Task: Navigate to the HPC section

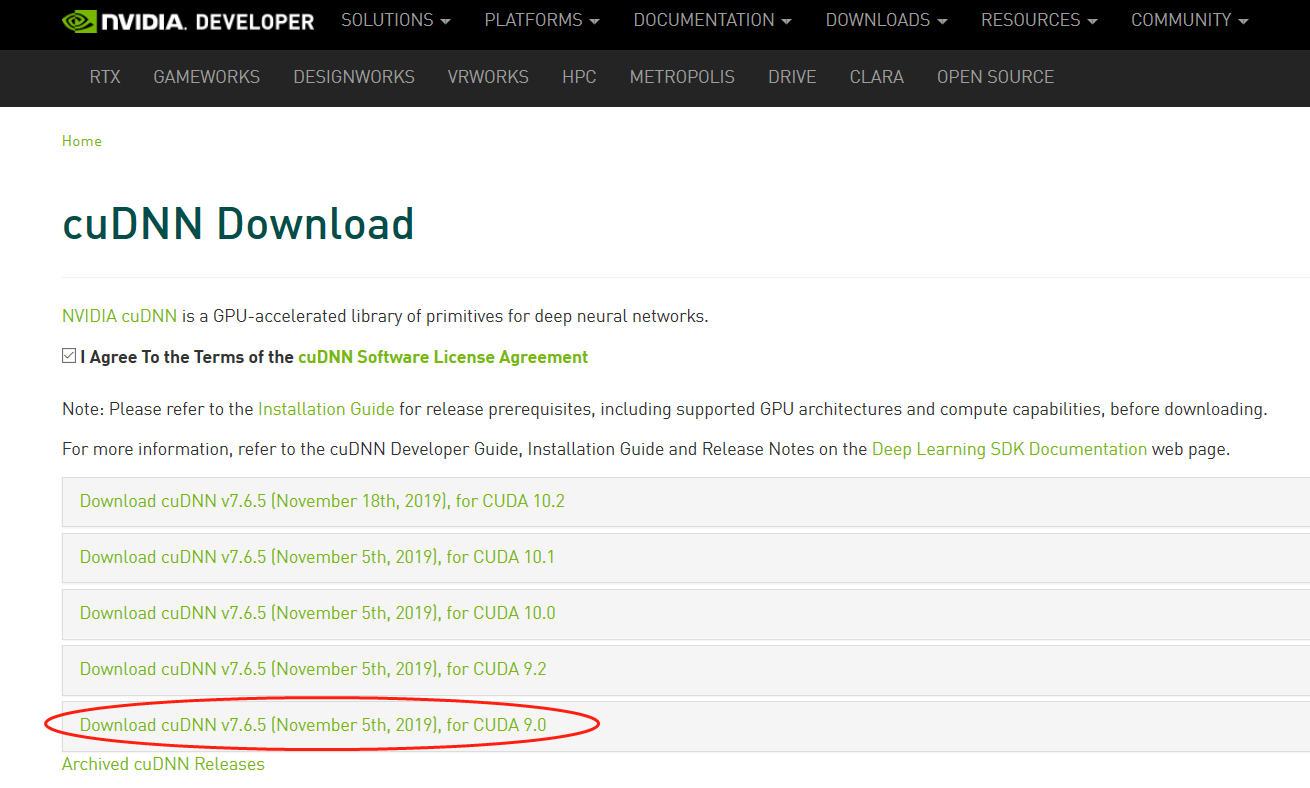Action: (x=579, y=77)
